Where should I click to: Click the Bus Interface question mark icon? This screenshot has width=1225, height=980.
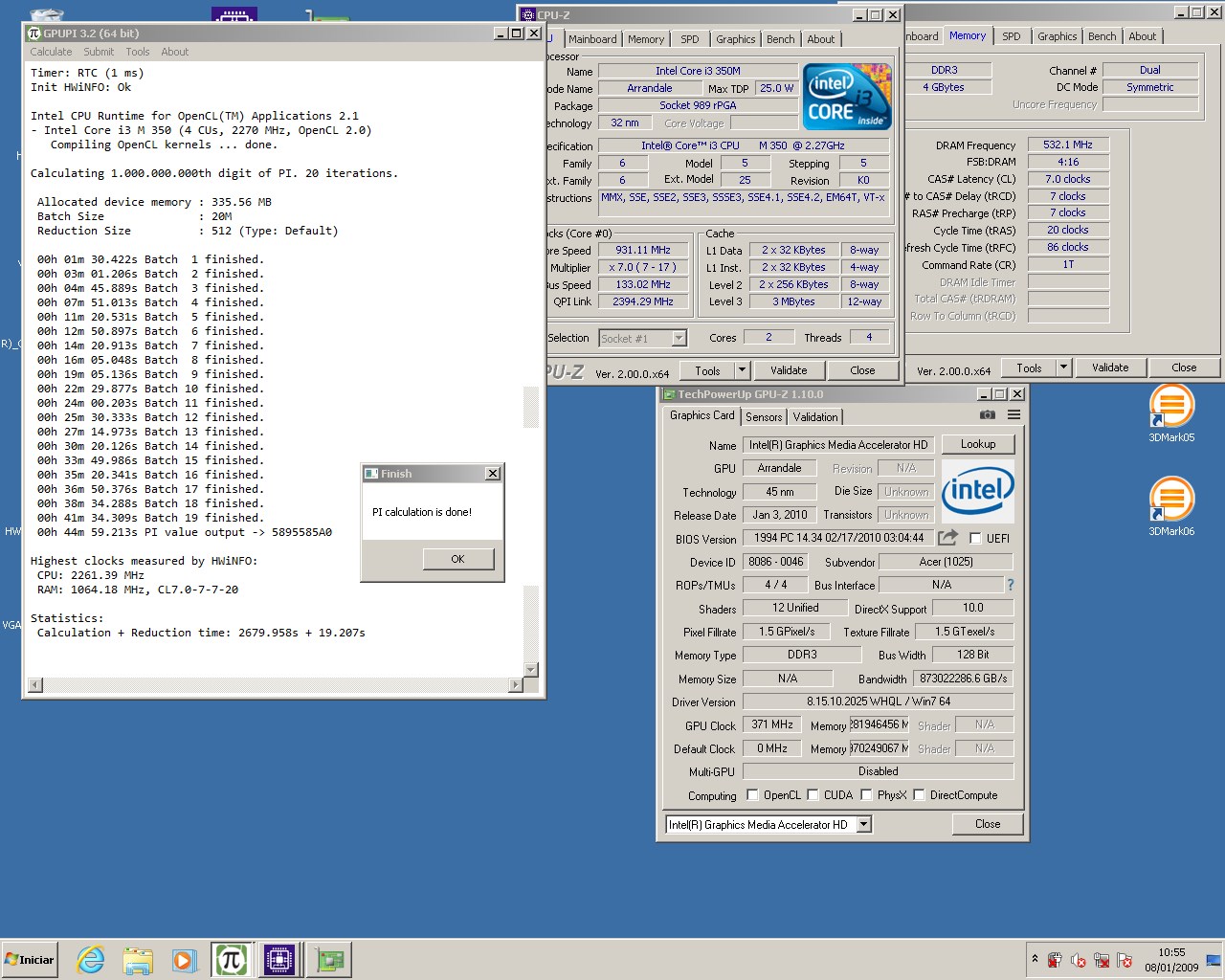click(x=1010, y=585)
